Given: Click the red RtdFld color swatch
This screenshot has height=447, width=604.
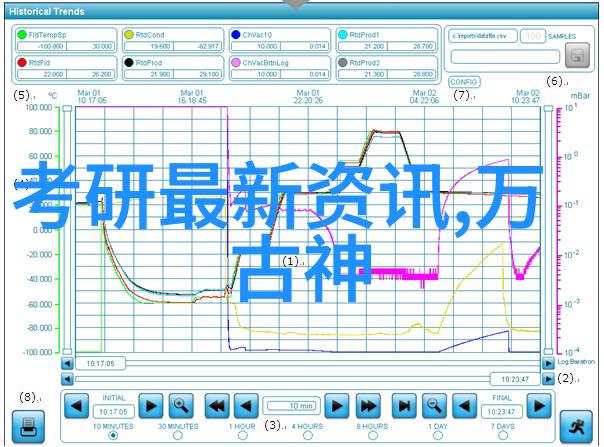Looking at the screenshot, I should tap(22, 62).
